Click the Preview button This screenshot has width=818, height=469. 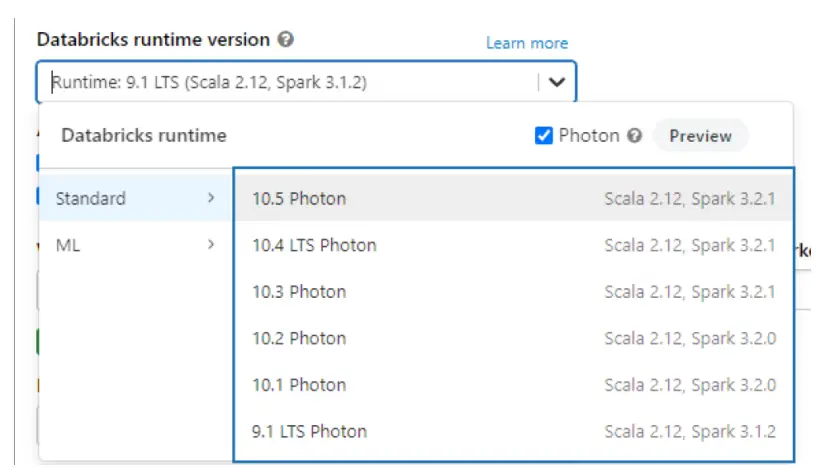[x=700, y=136]
